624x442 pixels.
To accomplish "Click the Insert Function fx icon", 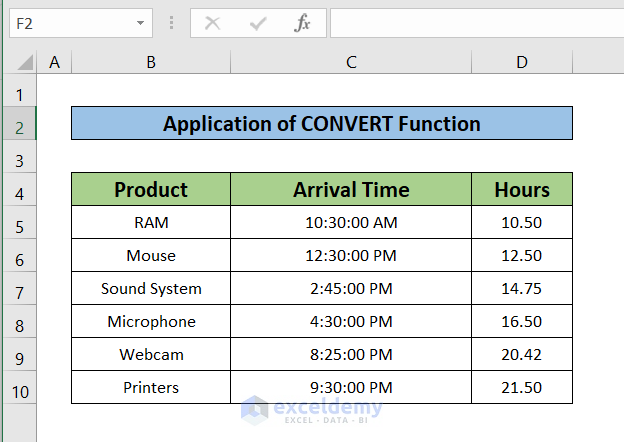I will click(302, 23).
